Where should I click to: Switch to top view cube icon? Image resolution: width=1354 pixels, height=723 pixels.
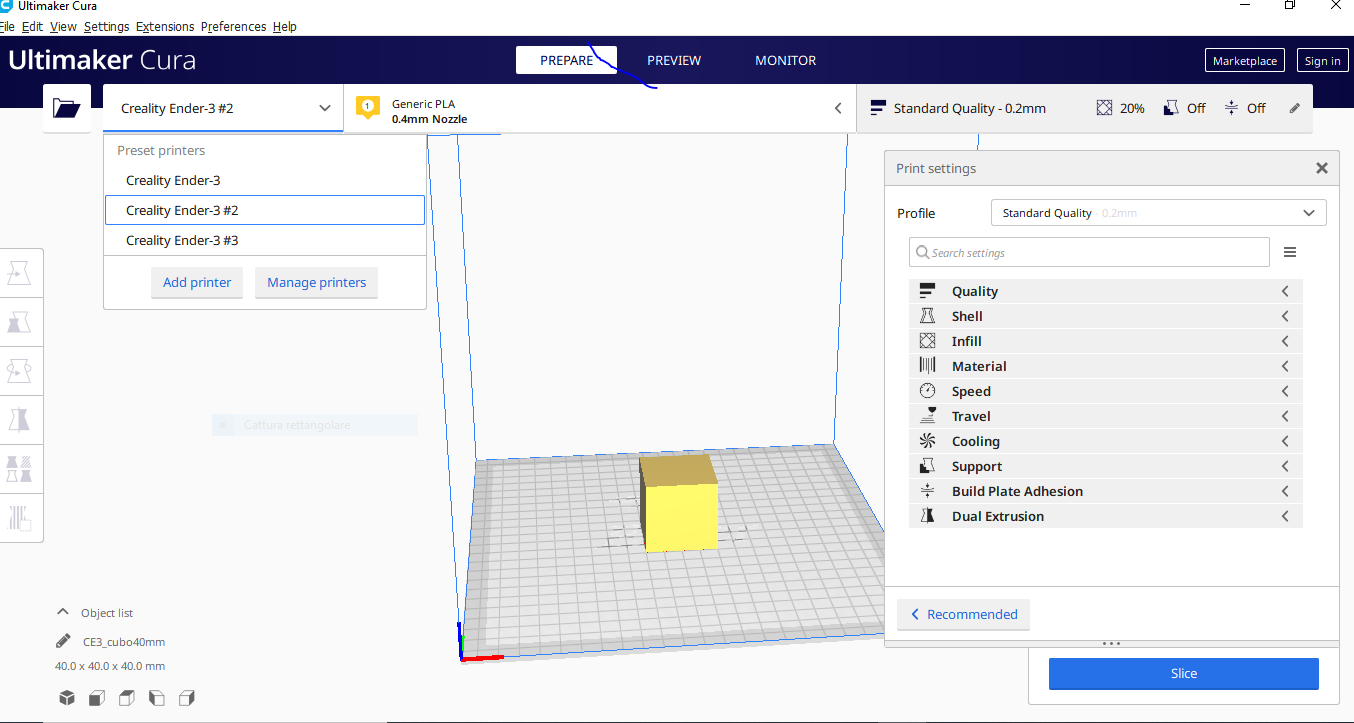(127, 698)
